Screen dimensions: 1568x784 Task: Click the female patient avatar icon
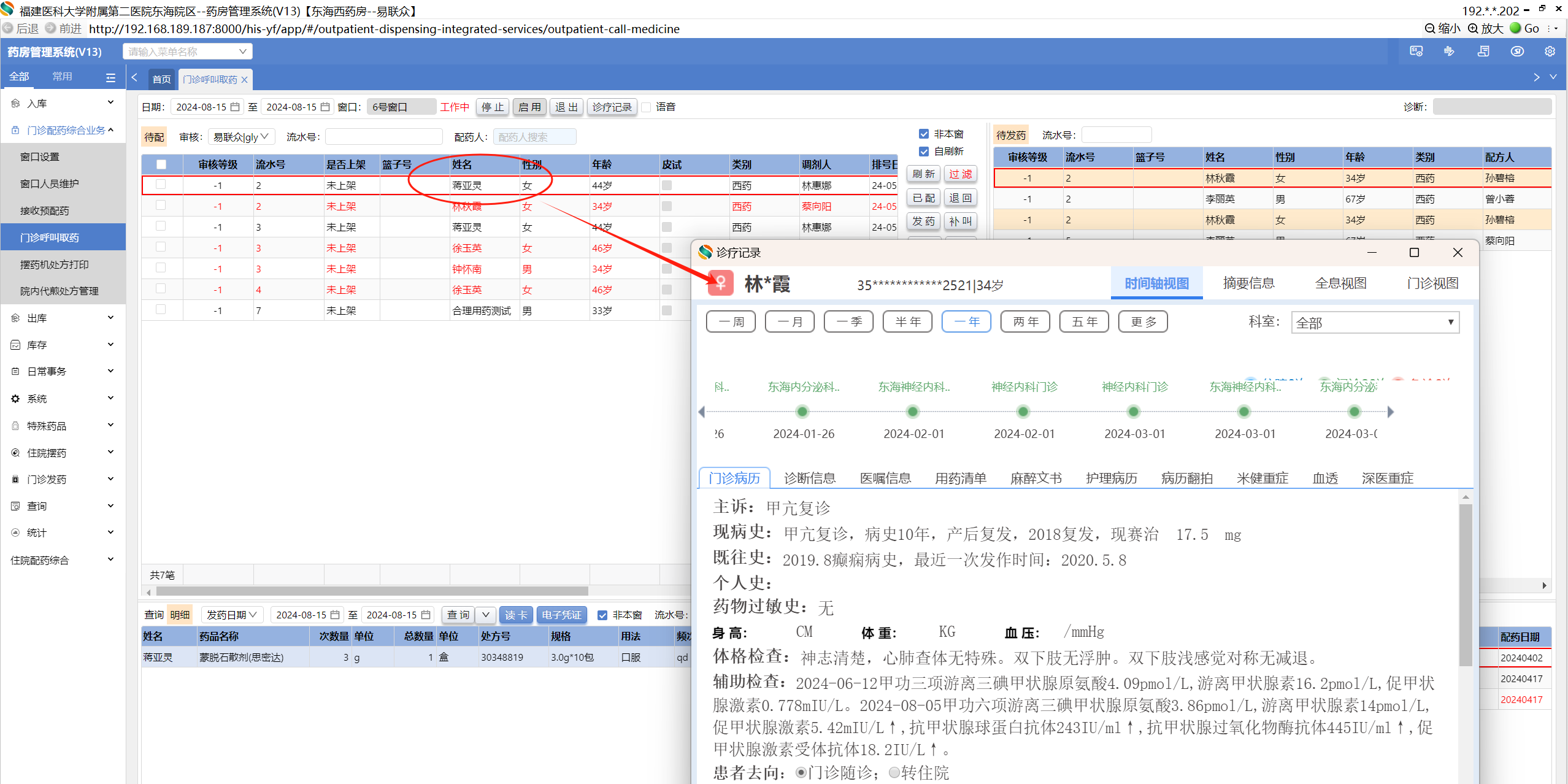[x=721, y=283]
